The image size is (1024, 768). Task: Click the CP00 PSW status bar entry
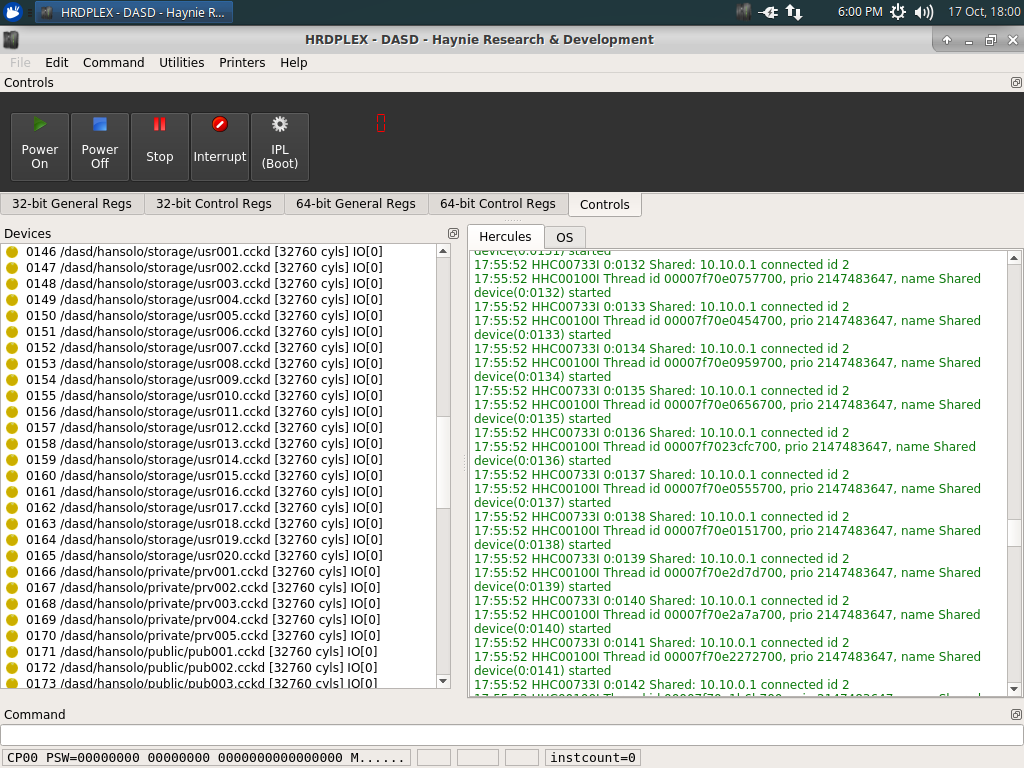(x=206, y=758)
